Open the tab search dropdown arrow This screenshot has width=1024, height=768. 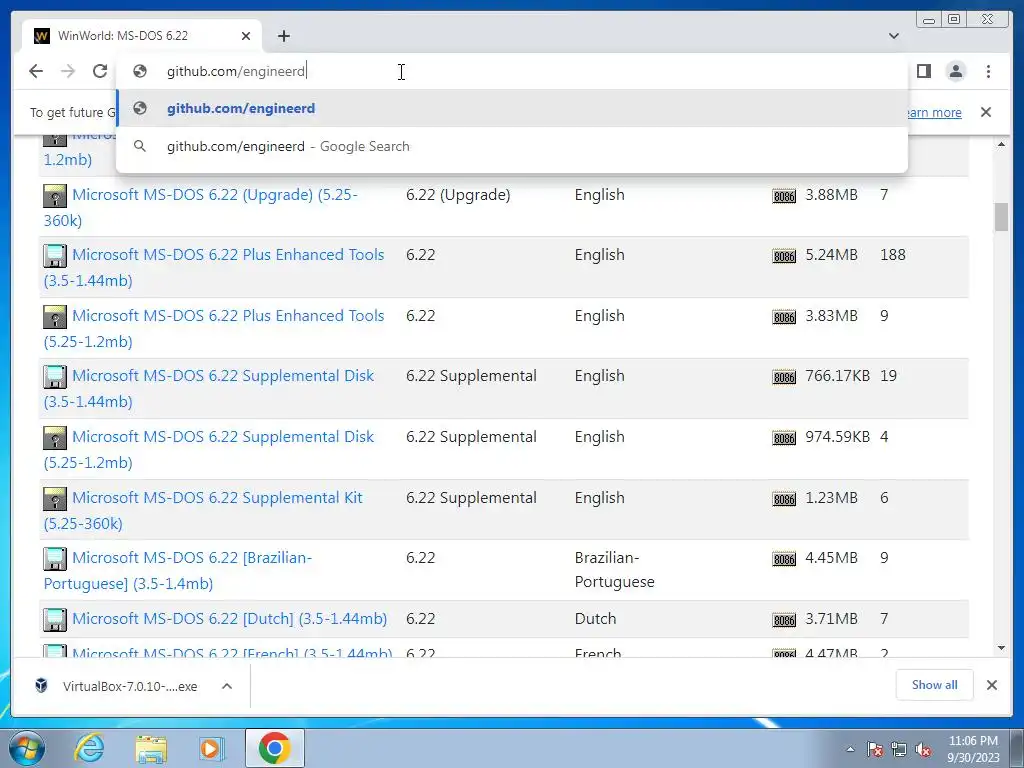click(893, 36)
